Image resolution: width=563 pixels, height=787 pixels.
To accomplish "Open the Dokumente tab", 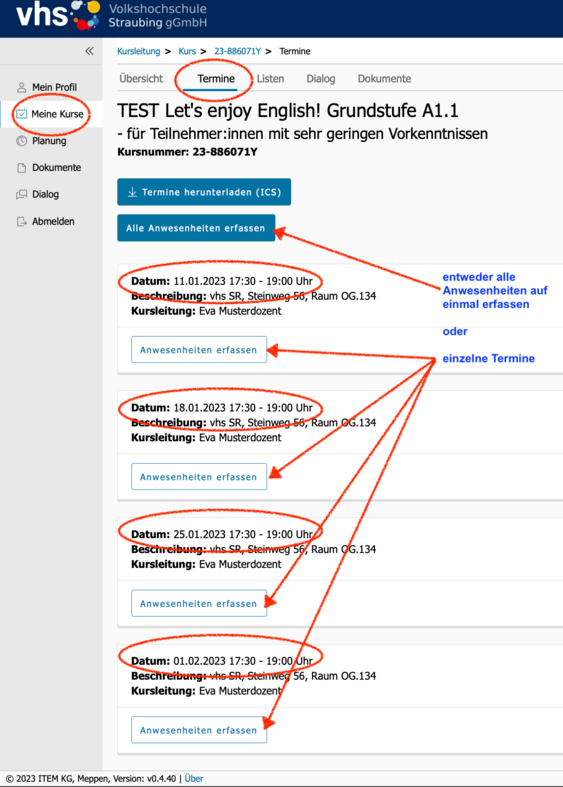I will point(384,79).
